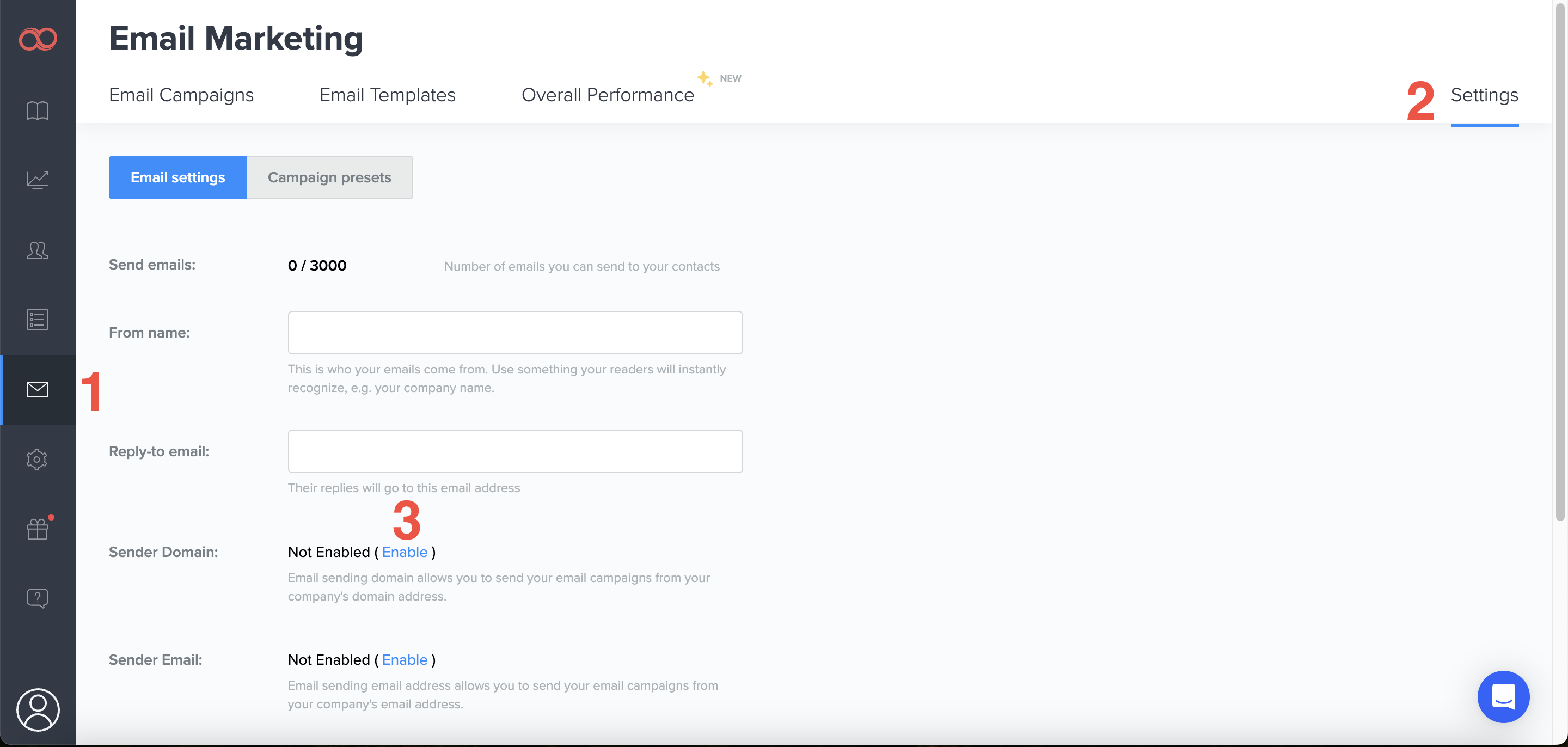The height and width of the screenshot is (747, 1568).
Task: Switch to Email Campaigns tab
Action: pos(181,95)
